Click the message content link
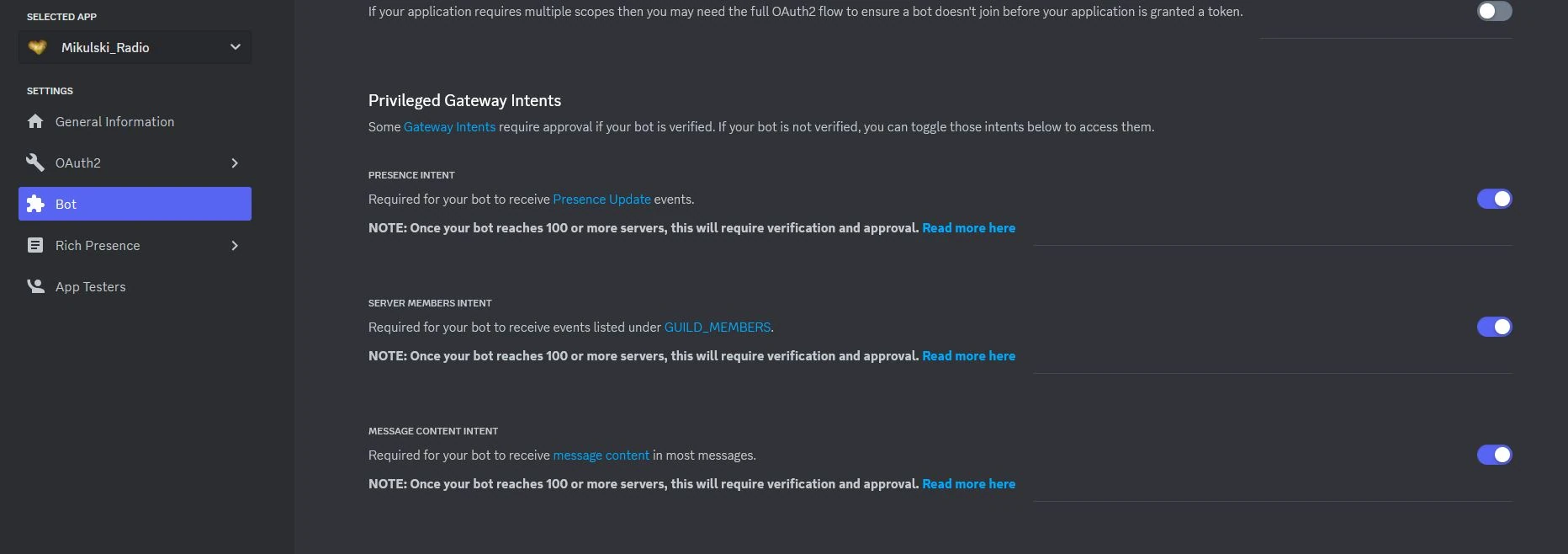This screenshot has width=1568, height=554. pyautogui.click(x=601, y=455)
